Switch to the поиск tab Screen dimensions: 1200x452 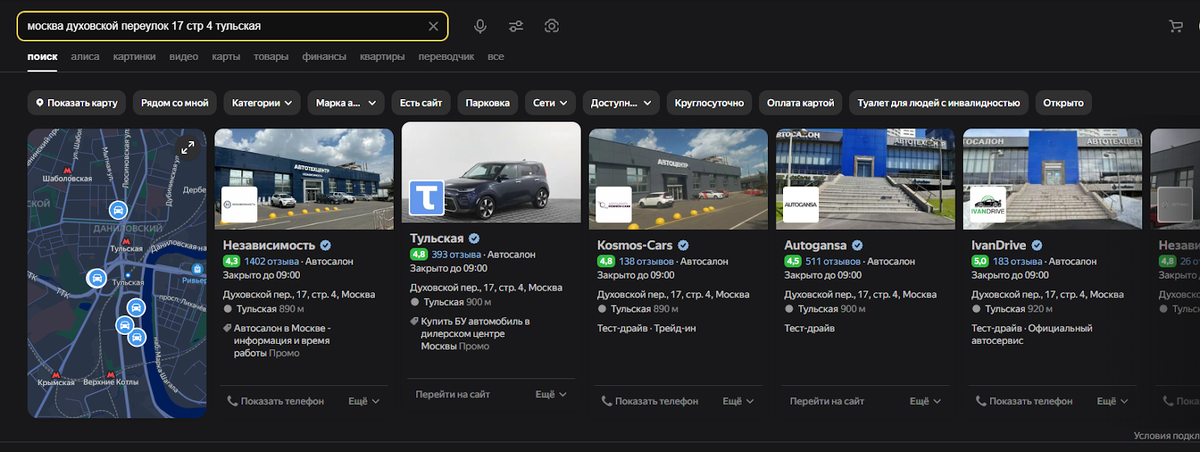tap(42, 57)
